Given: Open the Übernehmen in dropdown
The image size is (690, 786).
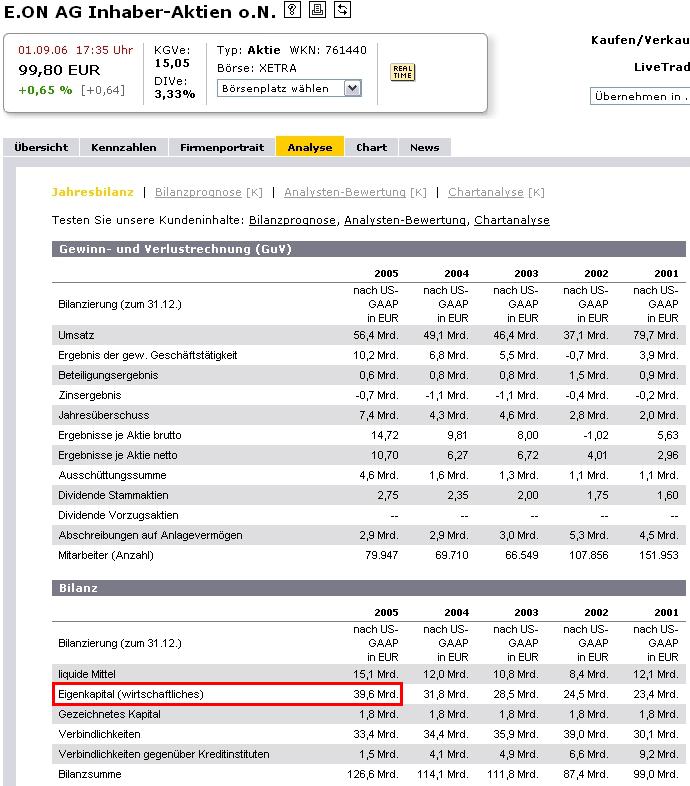Looking at the screenshot, I should 640,97.
